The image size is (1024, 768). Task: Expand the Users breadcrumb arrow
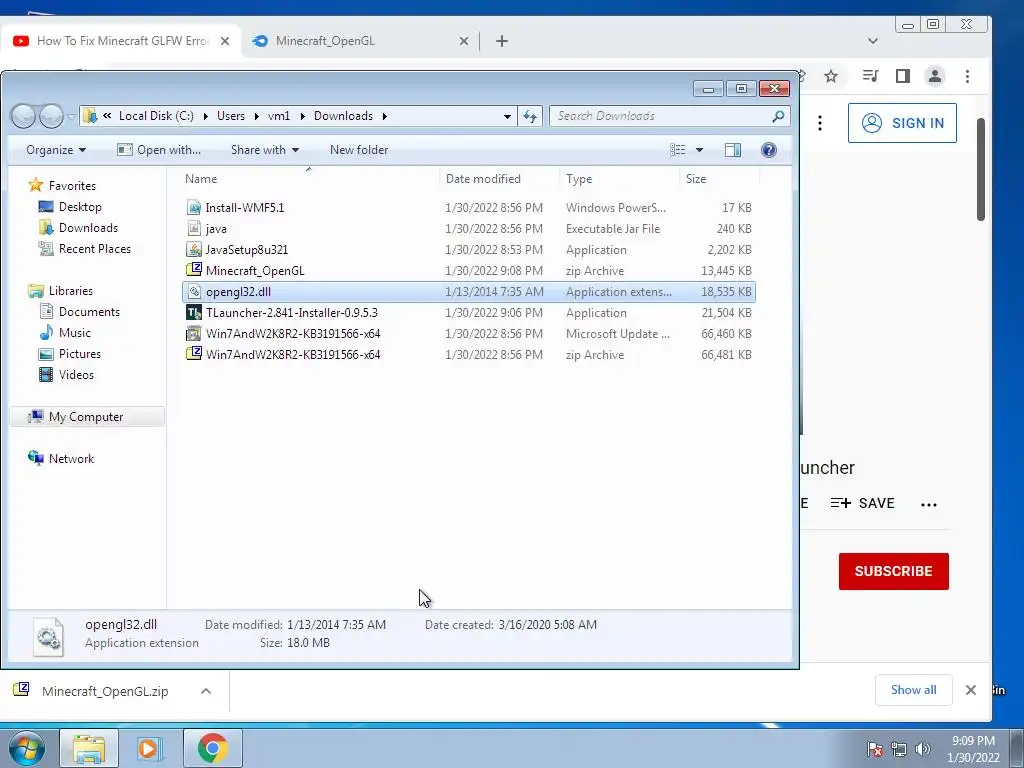pos(256,116)
